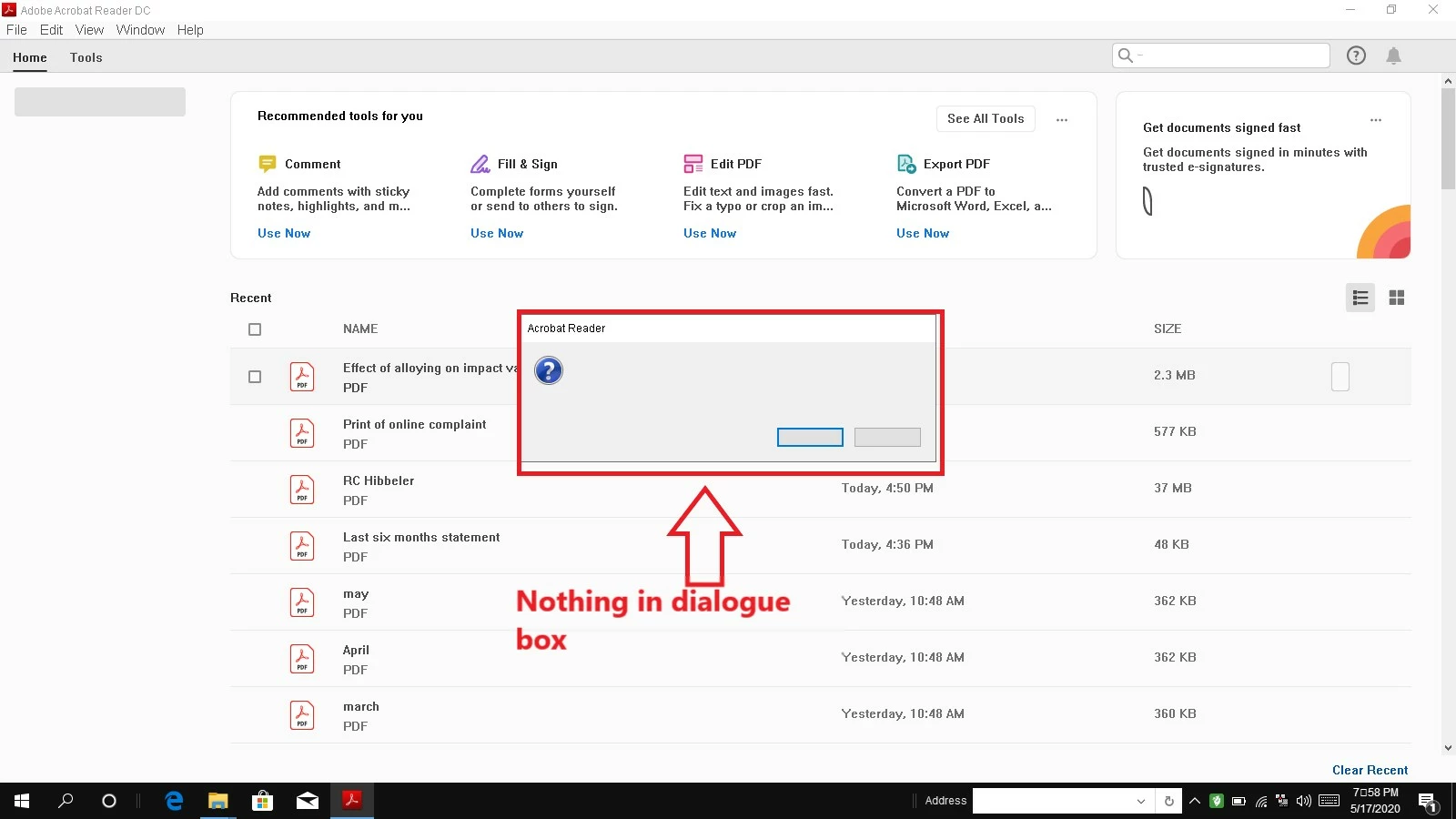Screen dimensions: 1456x819
Task: Open Recommended tools more options ellipsis
Action: pyautogui.click(x=1062, y=119)
